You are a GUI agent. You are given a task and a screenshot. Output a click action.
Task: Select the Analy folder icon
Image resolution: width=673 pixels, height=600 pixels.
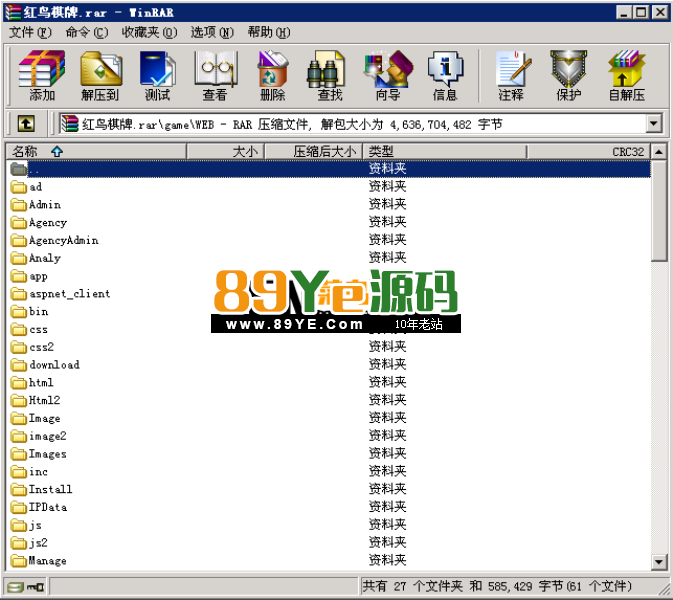18,258
